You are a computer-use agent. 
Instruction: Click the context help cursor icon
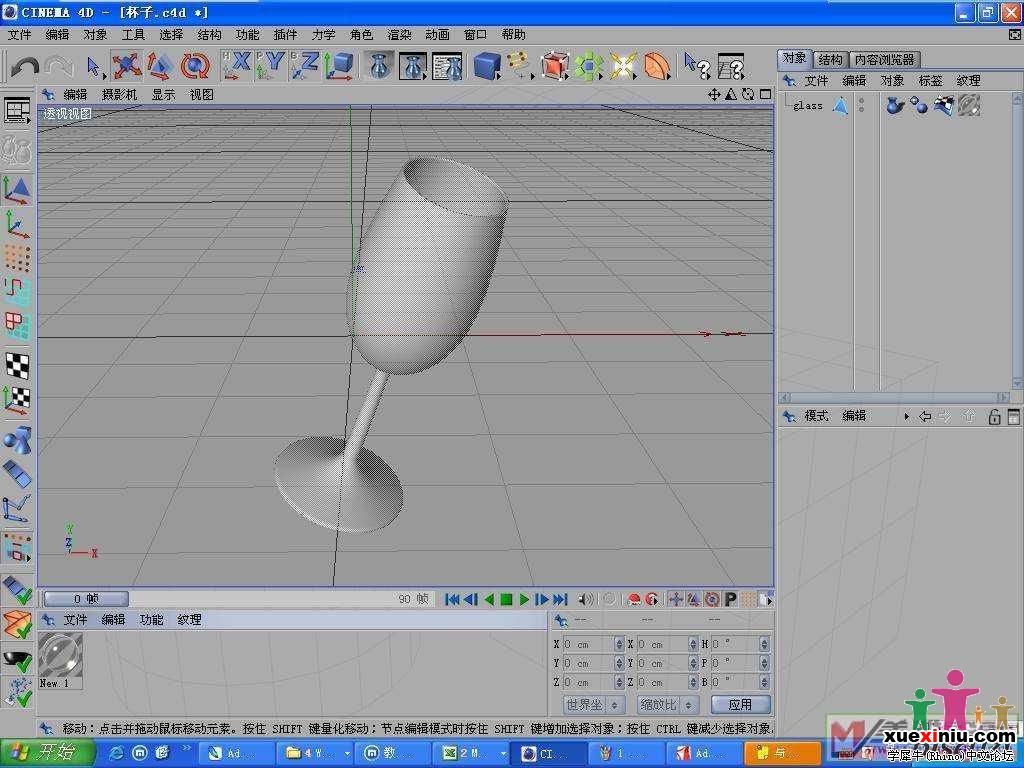point(696,66)
